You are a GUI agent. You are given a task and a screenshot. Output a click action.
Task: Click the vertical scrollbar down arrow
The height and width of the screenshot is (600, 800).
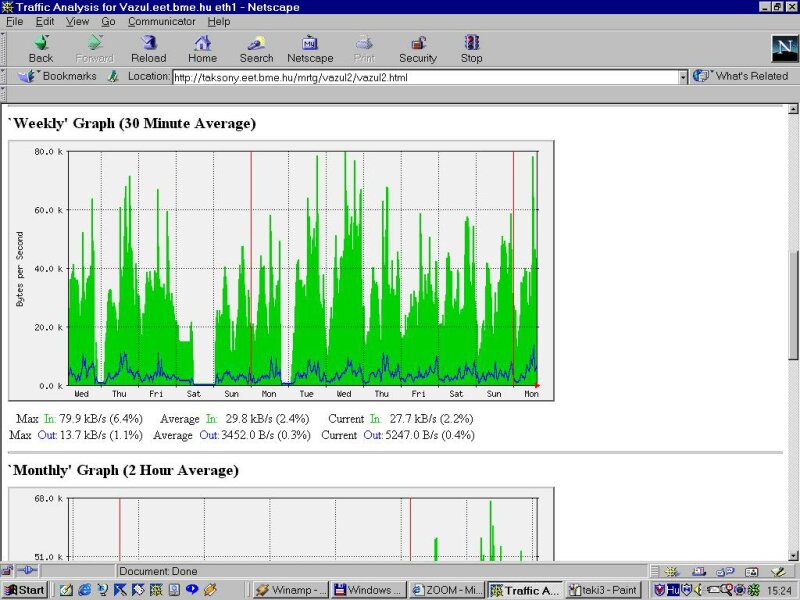tap(793, 554)
